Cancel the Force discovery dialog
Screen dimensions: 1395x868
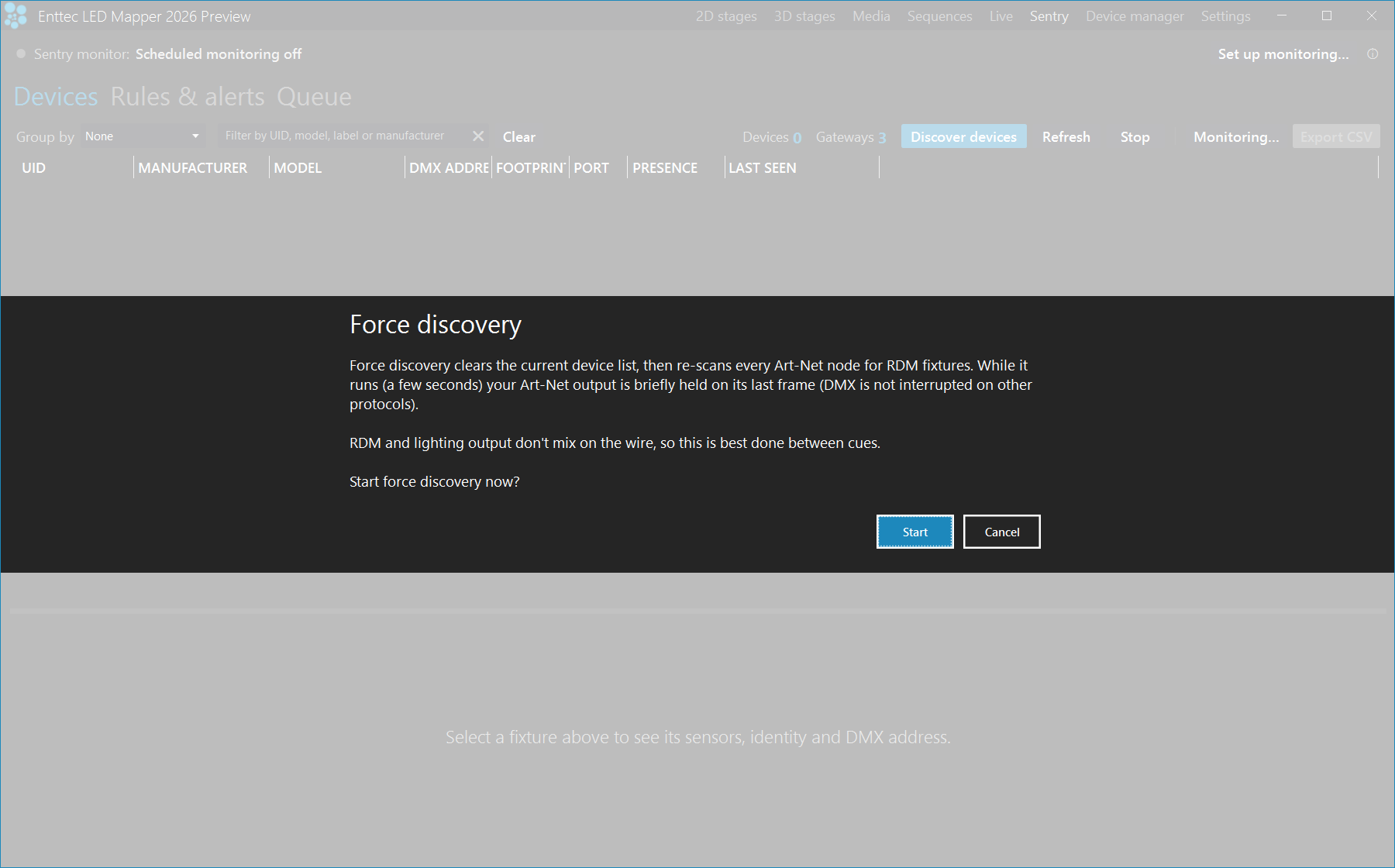1001,532
